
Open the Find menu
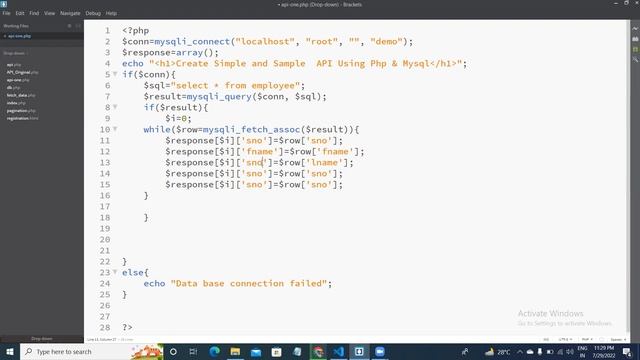pos(34,13)
